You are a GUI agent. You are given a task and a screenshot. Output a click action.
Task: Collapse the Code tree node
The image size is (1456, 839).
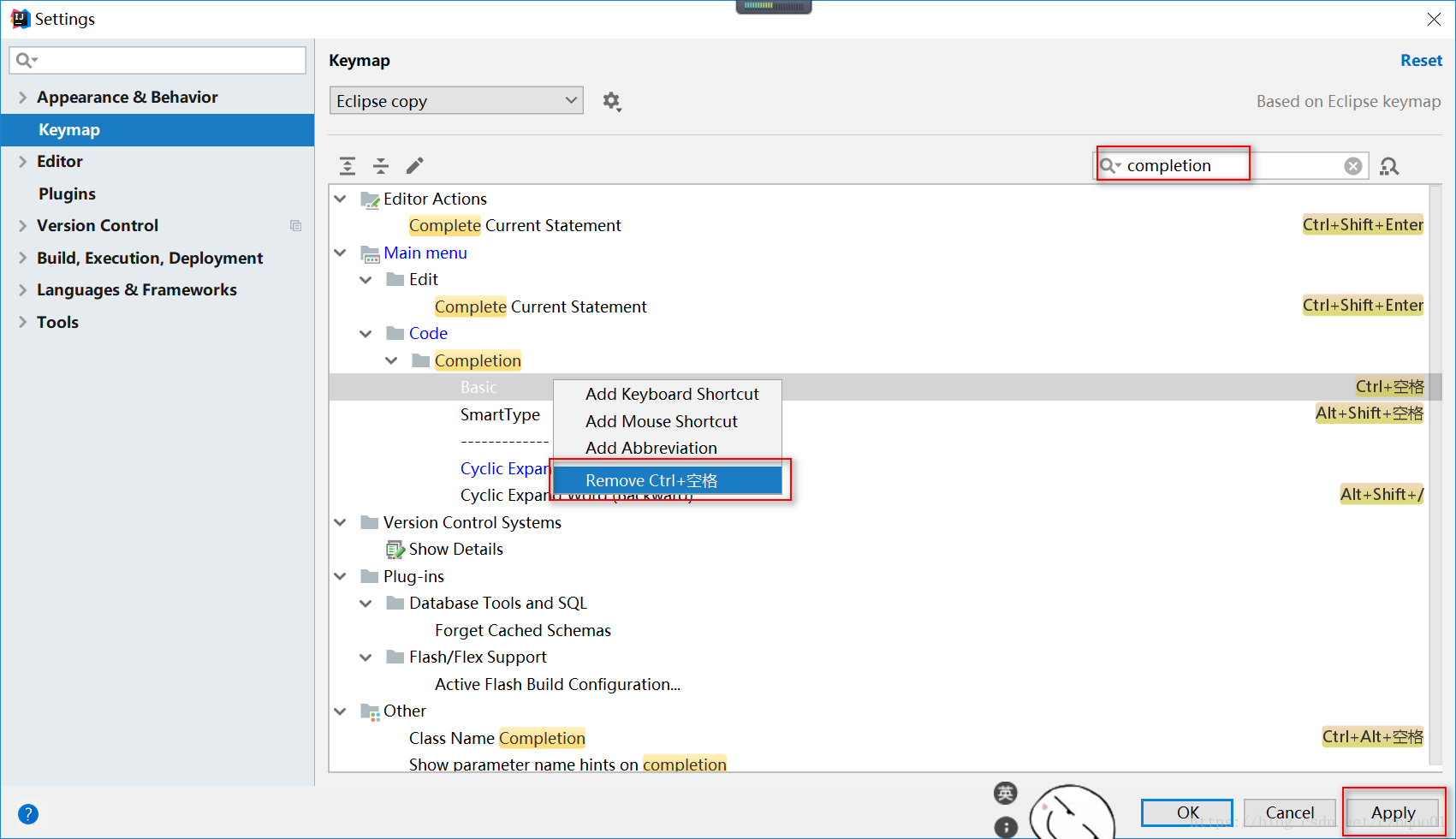[366, 334]
